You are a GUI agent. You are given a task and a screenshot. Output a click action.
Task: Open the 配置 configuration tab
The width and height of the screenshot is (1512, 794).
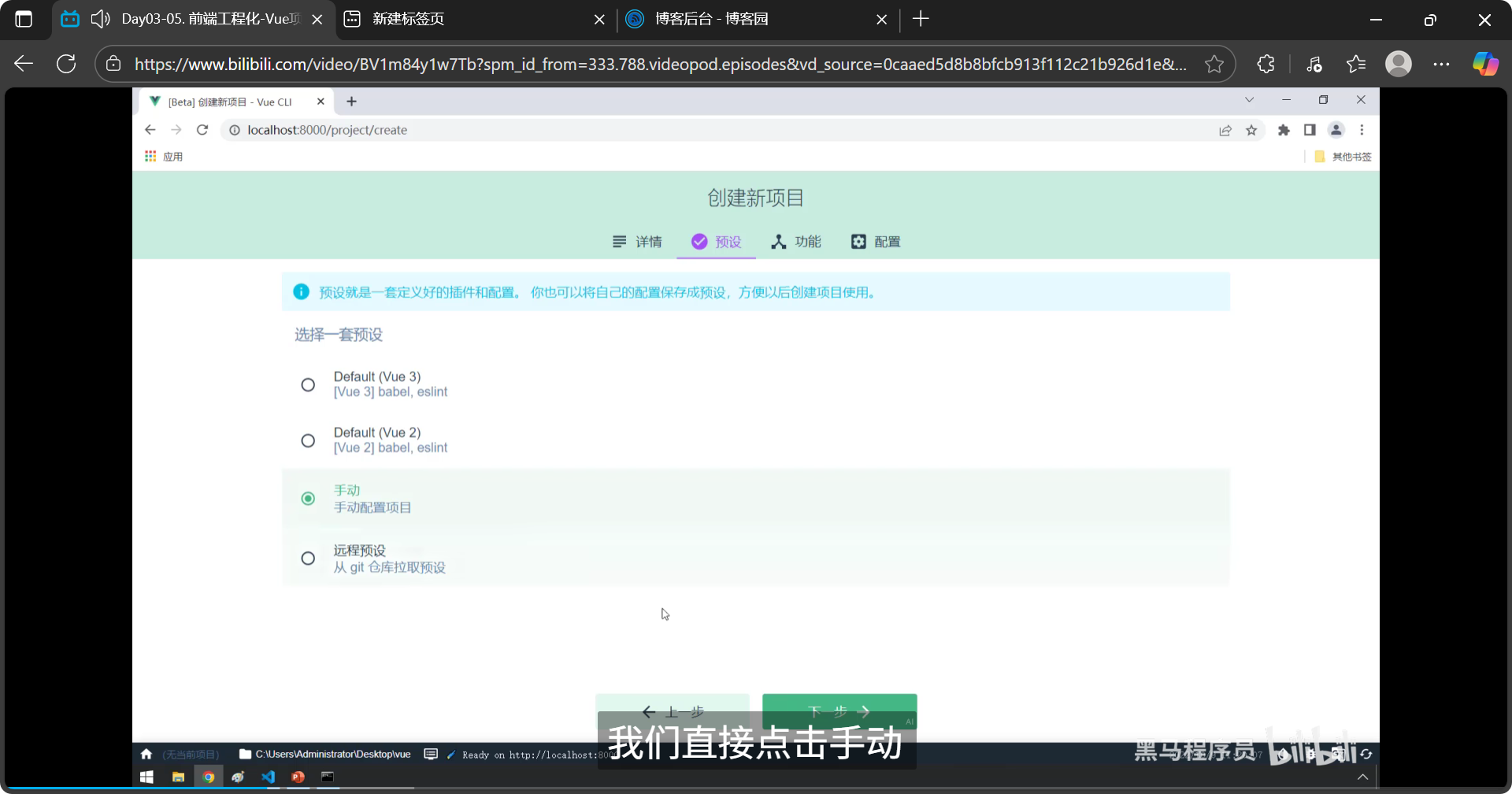click(x=876, y=242)
